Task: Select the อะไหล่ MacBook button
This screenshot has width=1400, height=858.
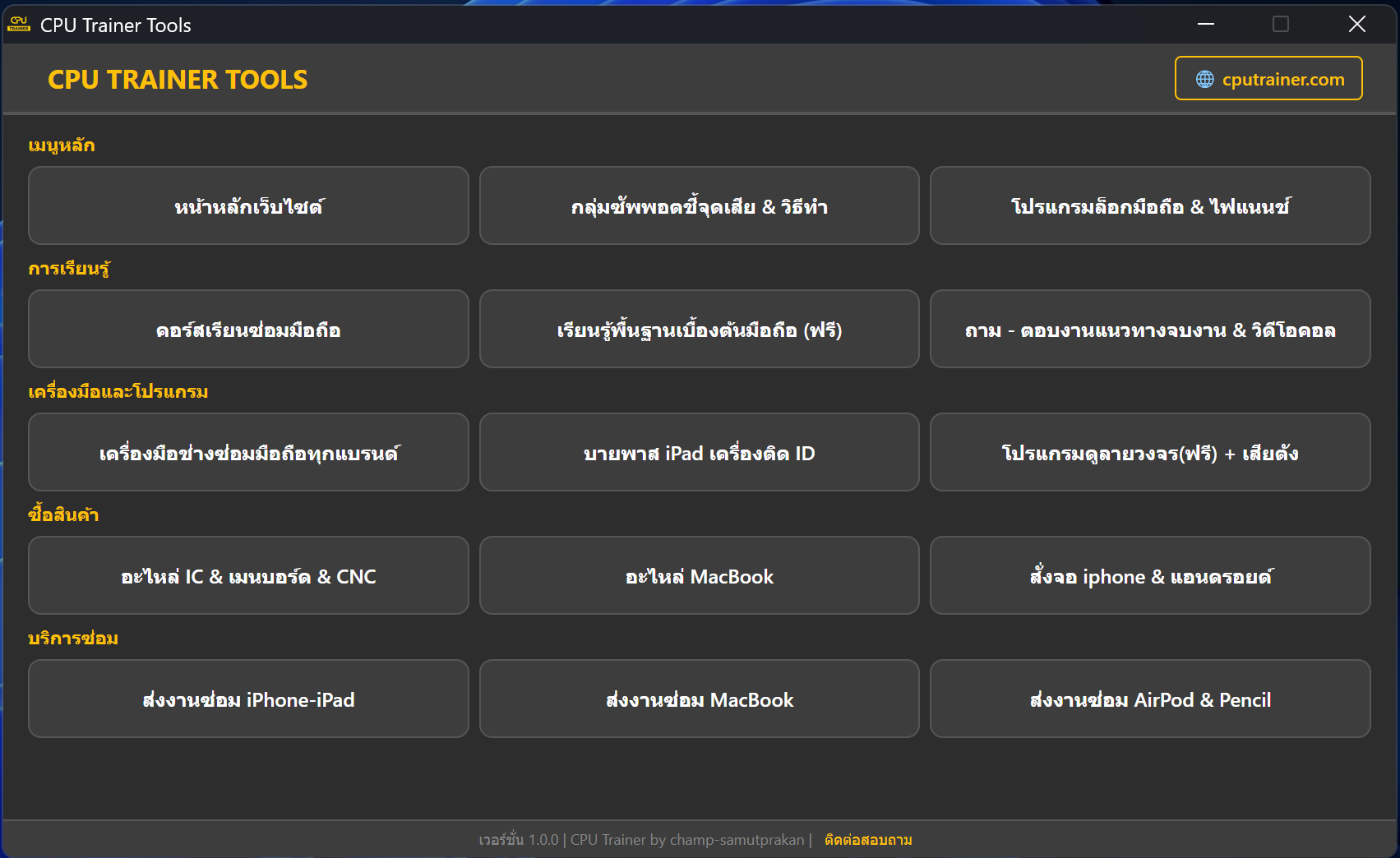Action: [x=699, y=575]
